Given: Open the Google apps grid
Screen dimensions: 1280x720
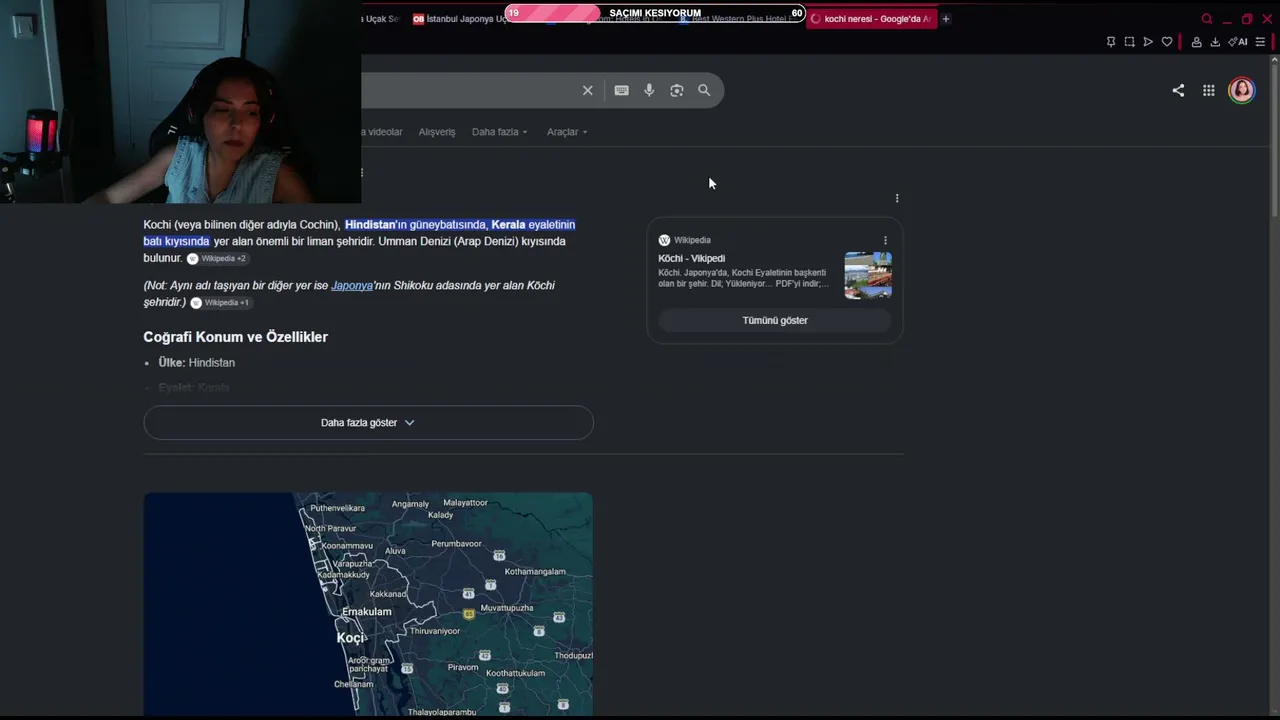Looking at the screenshot, I should click(1209, 90).
